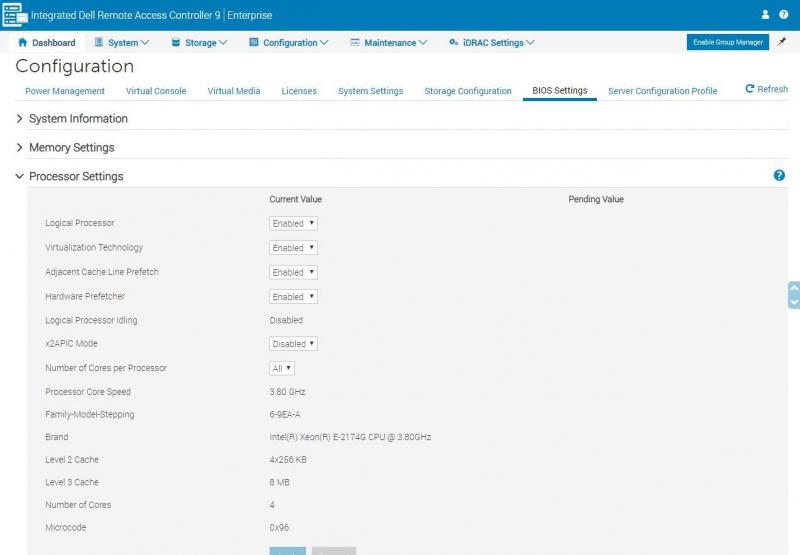Switch to Storage Configuration tab

tap(468, 91)
